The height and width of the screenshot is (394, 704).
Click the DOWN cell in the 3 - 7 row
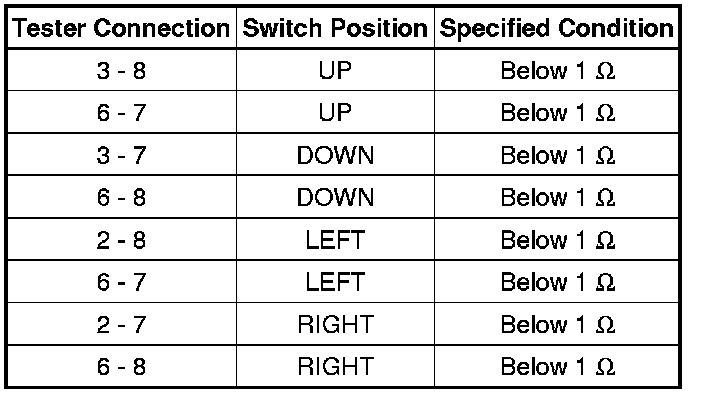point(335,155)
